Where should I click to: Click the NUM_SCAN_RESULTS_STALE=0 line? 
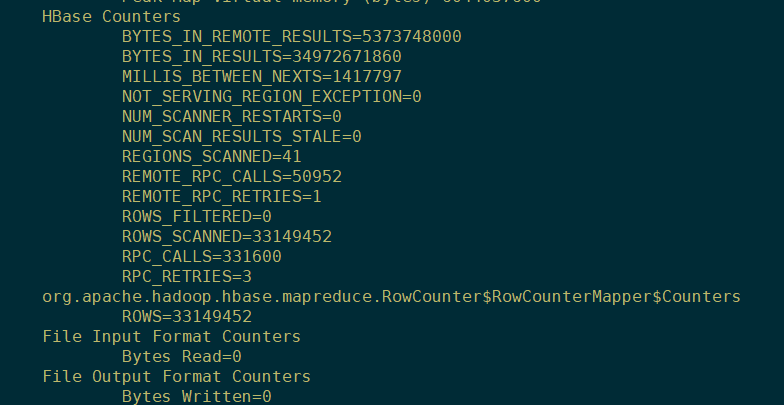point(241,136)
